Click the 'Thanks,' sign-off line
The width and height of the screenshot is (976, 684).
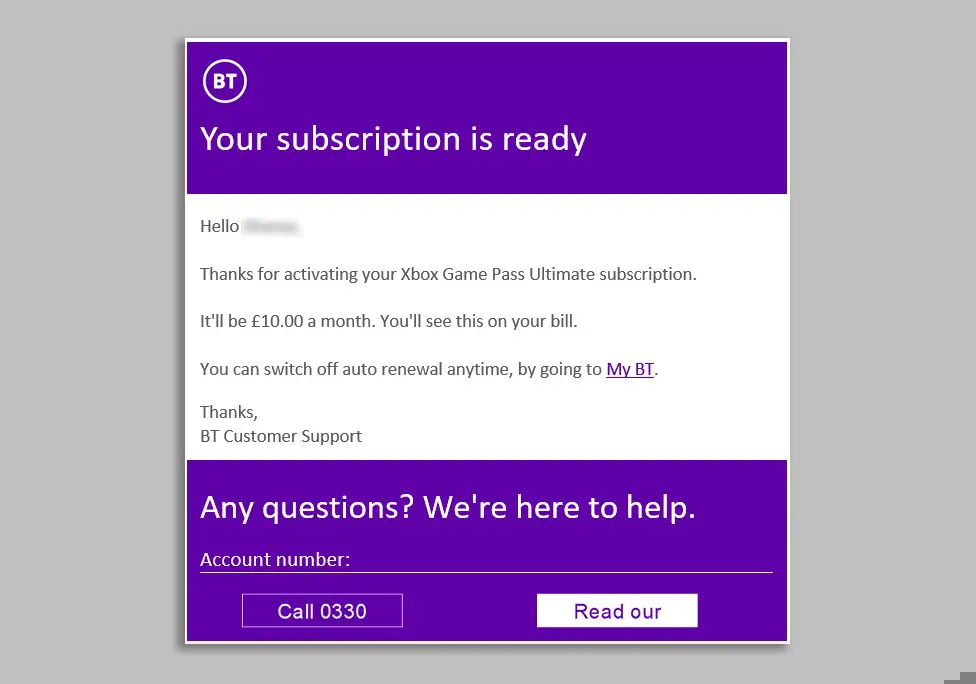coord(229,412)
